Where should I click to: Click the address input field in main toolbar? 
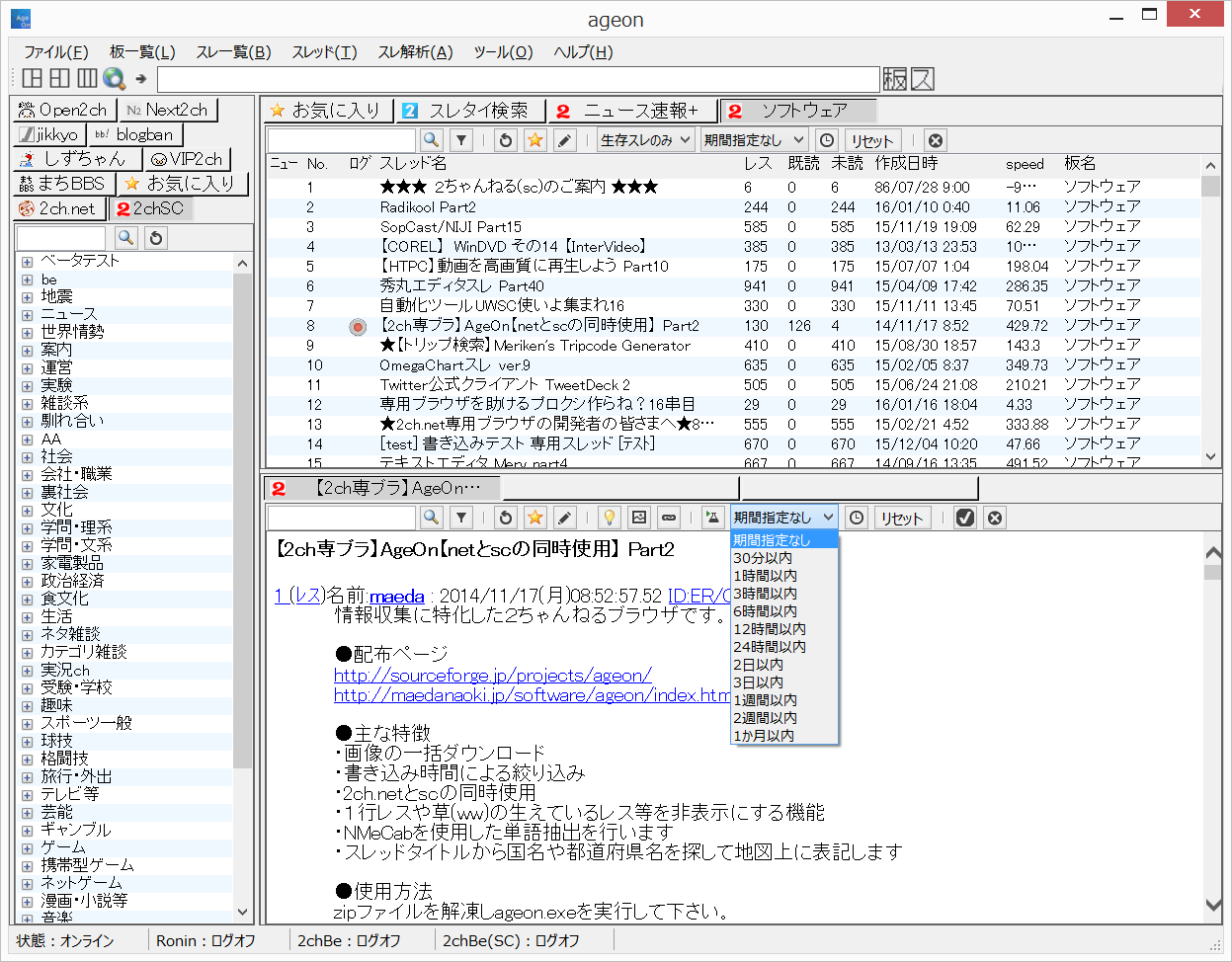518,79
